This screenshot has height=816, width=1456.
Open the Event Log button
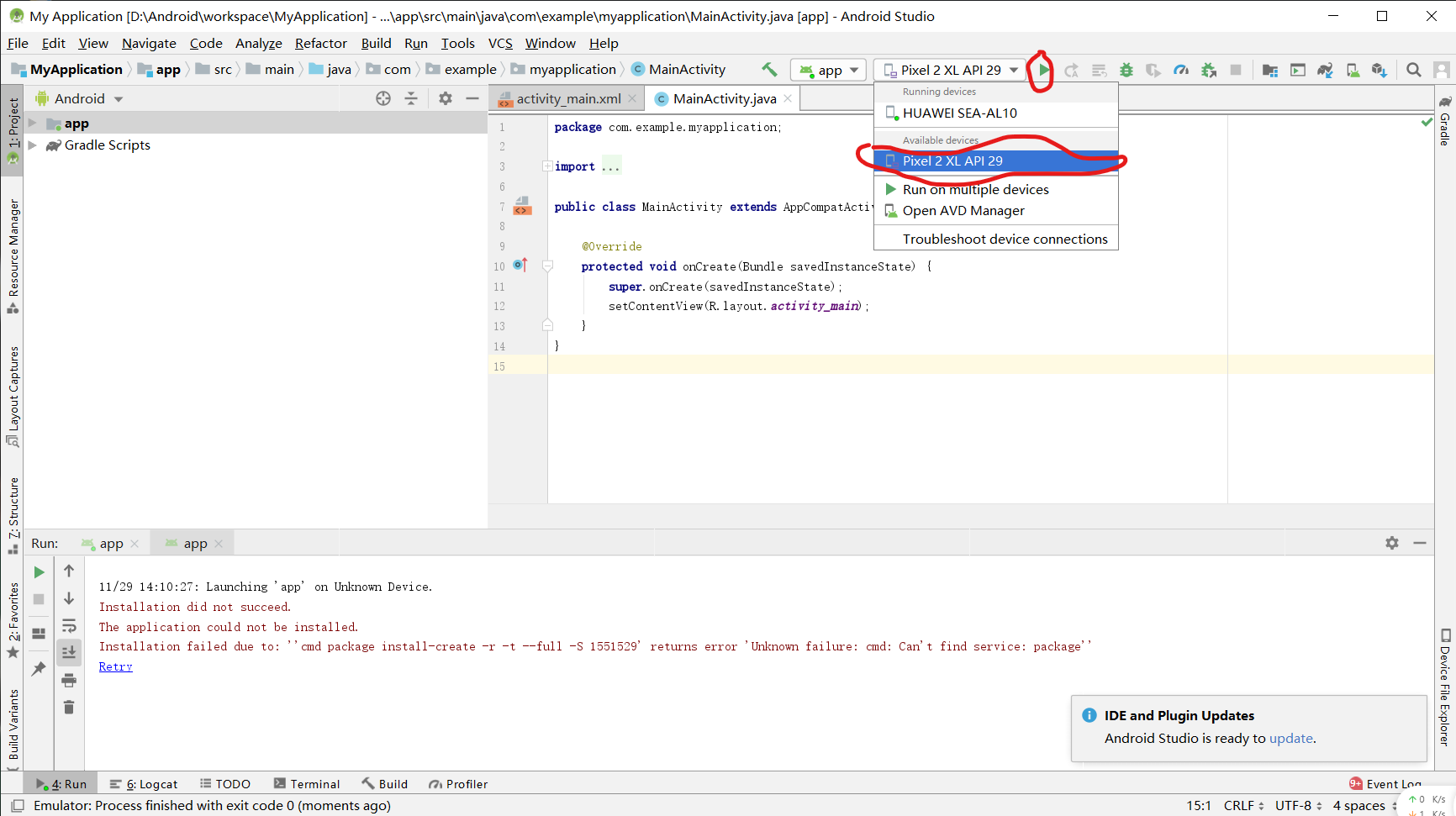[x=1385, y=784]
